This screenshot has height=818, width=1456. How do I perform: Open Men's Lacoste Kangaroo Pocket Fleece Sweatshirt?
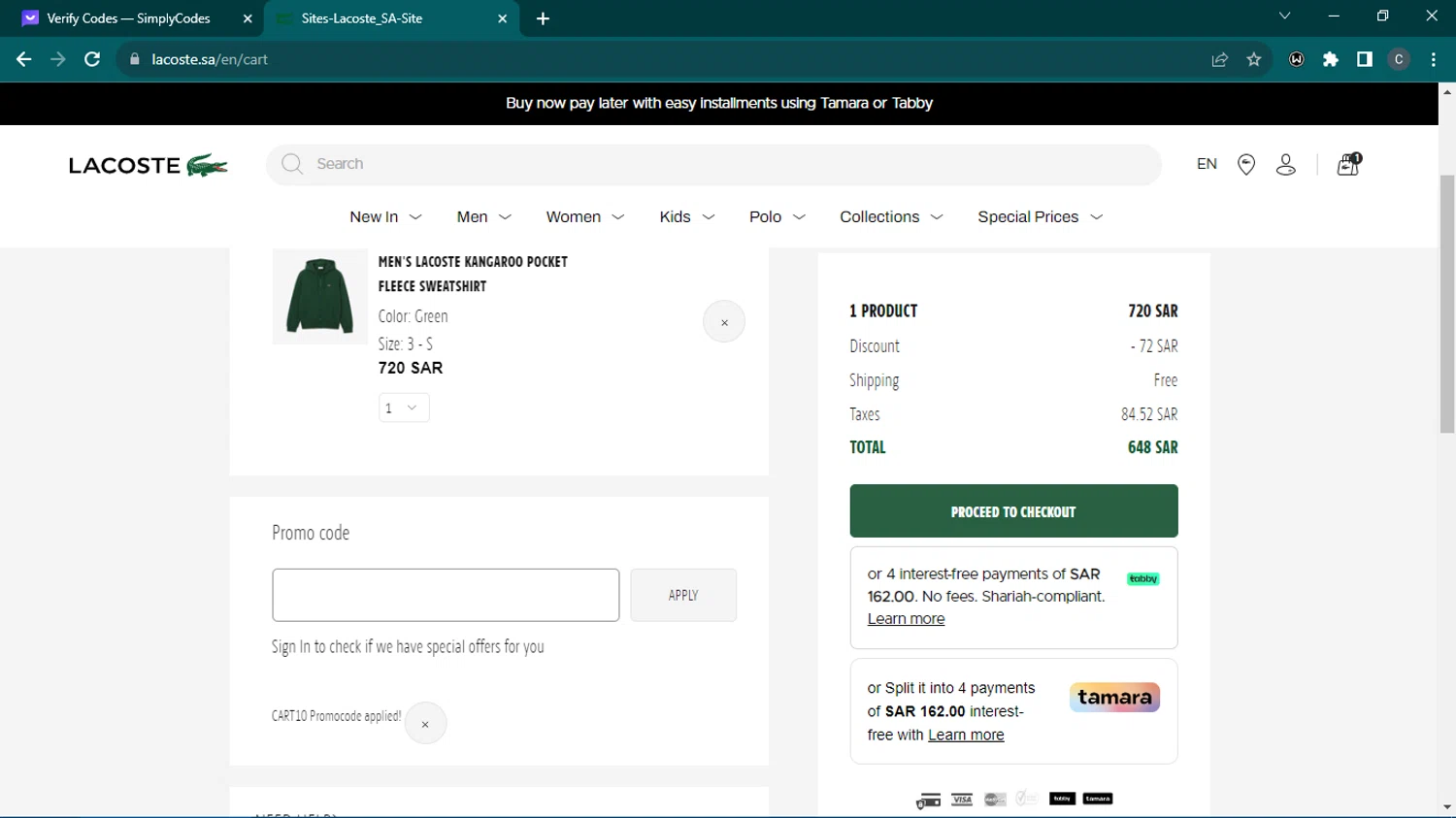(473, 274)
